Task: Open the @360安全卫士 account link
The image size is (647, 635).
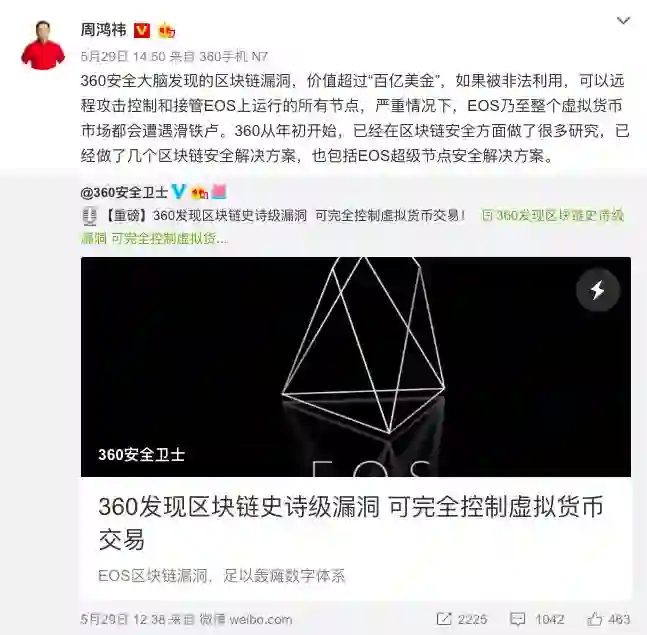Action: click(x=124, y=192)
